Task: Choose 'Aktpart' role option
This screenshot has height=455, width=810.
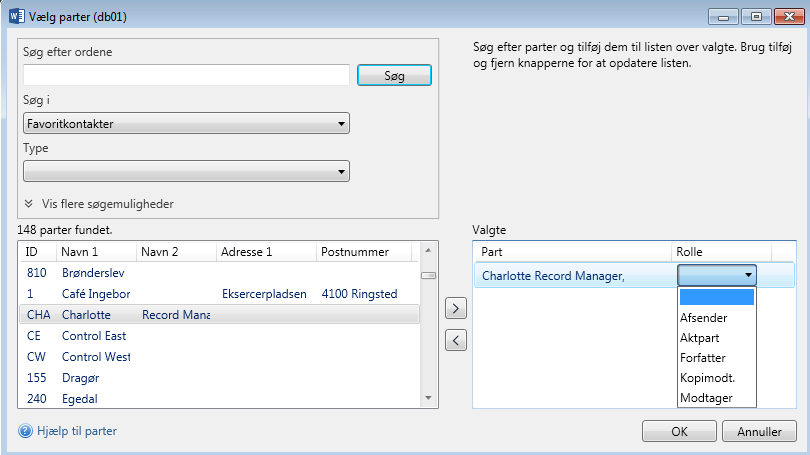Action: click(700, 338)
